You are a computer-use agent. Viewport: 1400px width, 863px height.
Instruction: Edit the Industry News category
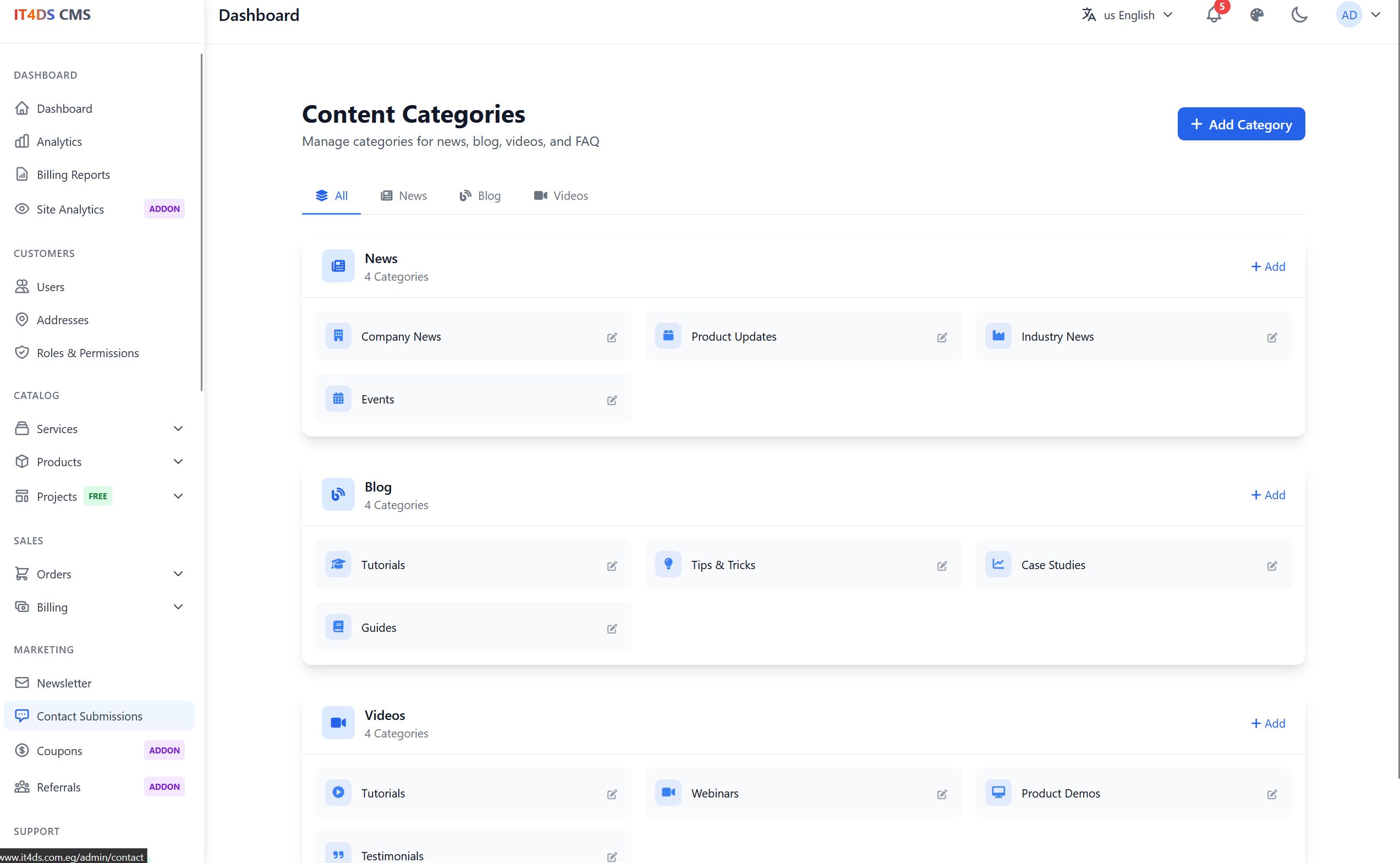pyautogui.click(x=1272, y=337)
